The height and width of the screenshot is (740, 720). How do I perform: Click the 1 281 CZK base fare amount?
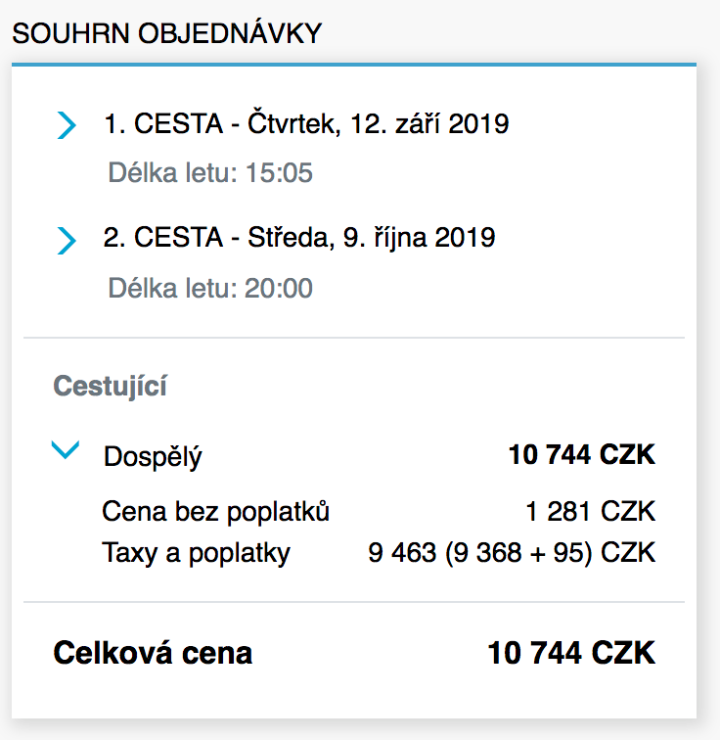590,512
